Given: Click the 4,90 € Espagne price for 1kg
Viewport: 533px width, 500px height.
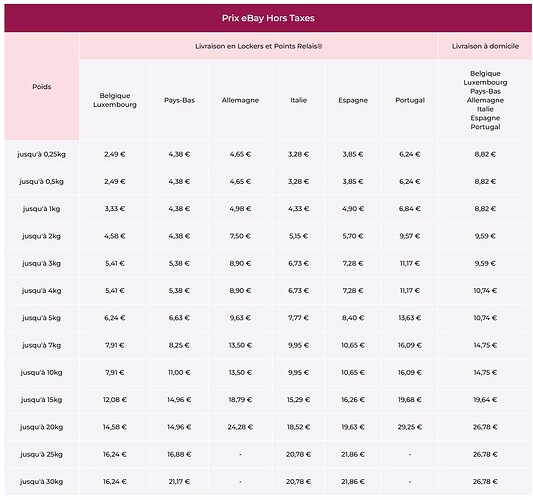Looking at the screenshot, I should (353, 209).
